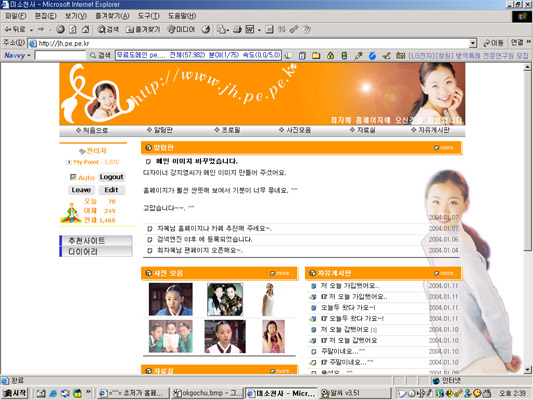533x400 pixels.
Task: Open the Favorites (즐겨찾기) toolbar pane
Action: point(143,30)
